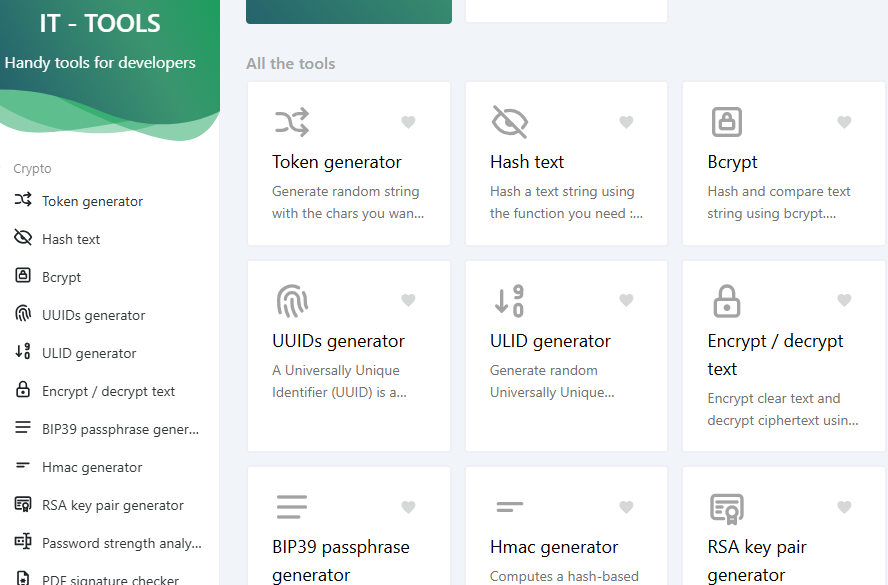Click the IT - TOOLS header title
The height and width of the screenshot is (585, 888).
[100, 24]
